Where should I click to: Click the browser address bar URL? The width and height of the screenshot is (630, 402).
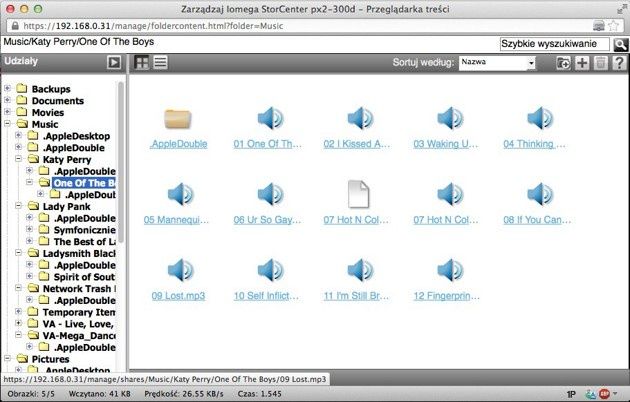click(153, 26)
